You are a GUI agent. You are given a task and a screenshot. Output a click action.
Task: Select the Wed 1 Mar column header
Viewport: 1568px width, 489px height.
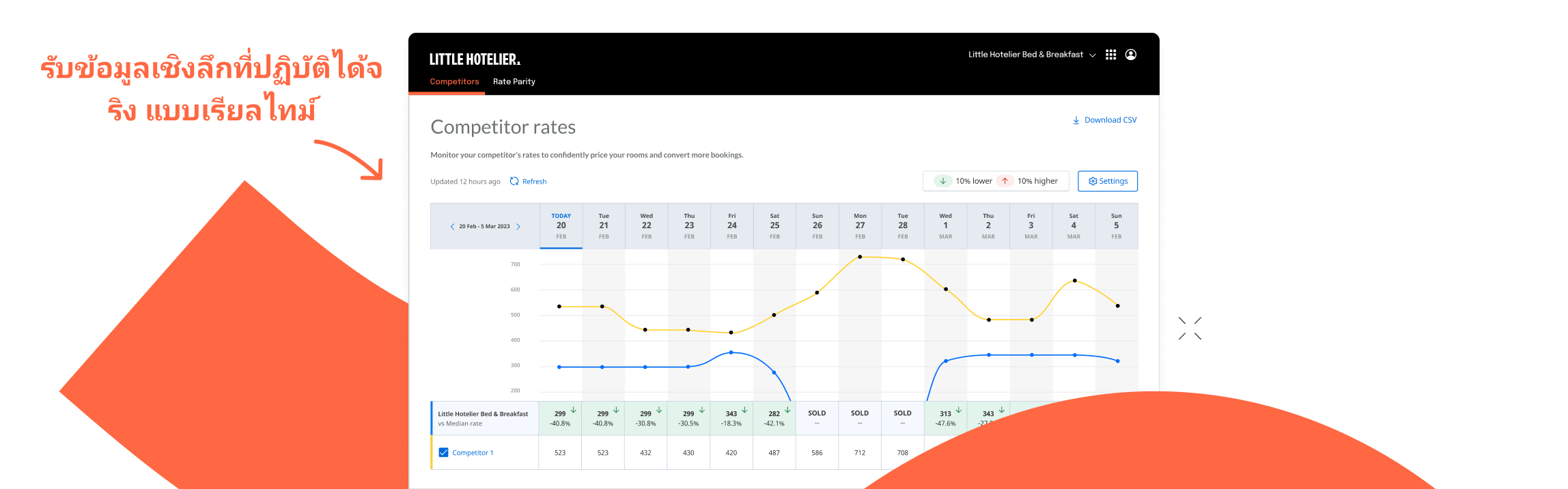tap(945, 226)
